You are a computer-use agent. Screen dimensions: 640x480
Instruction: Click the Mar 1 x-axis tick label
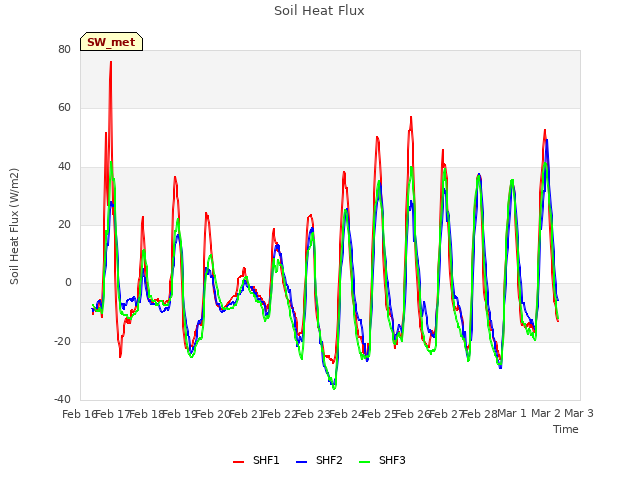coord(512,413)
